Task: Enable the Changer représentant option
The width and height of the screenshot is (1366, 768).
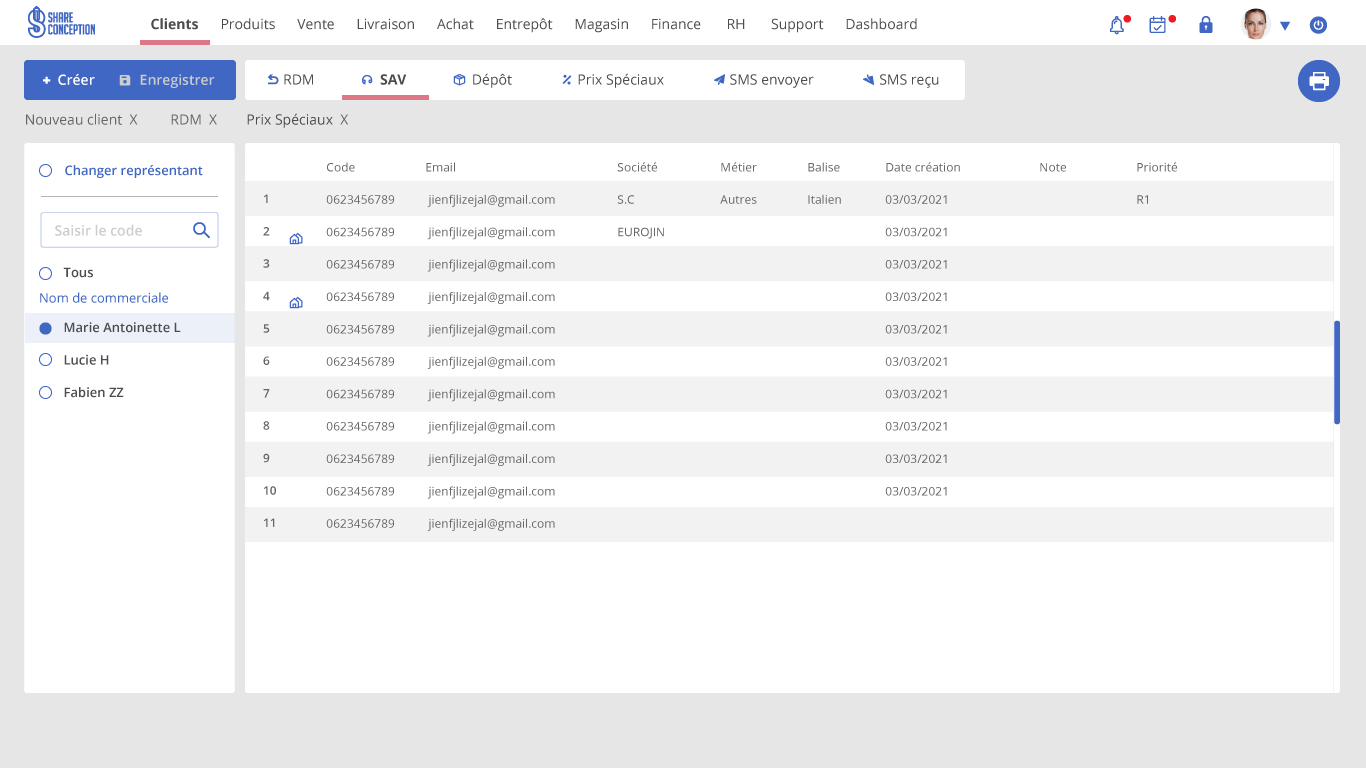Action: click(x=45, y=171)
